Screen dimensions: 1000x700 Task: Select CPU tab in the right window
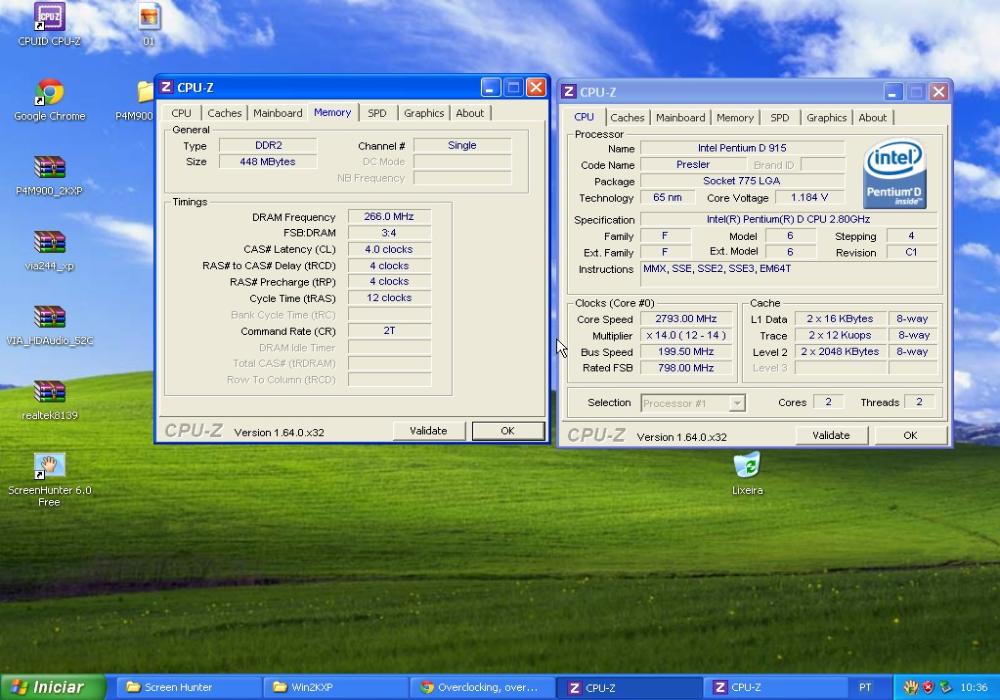(584, 117)
